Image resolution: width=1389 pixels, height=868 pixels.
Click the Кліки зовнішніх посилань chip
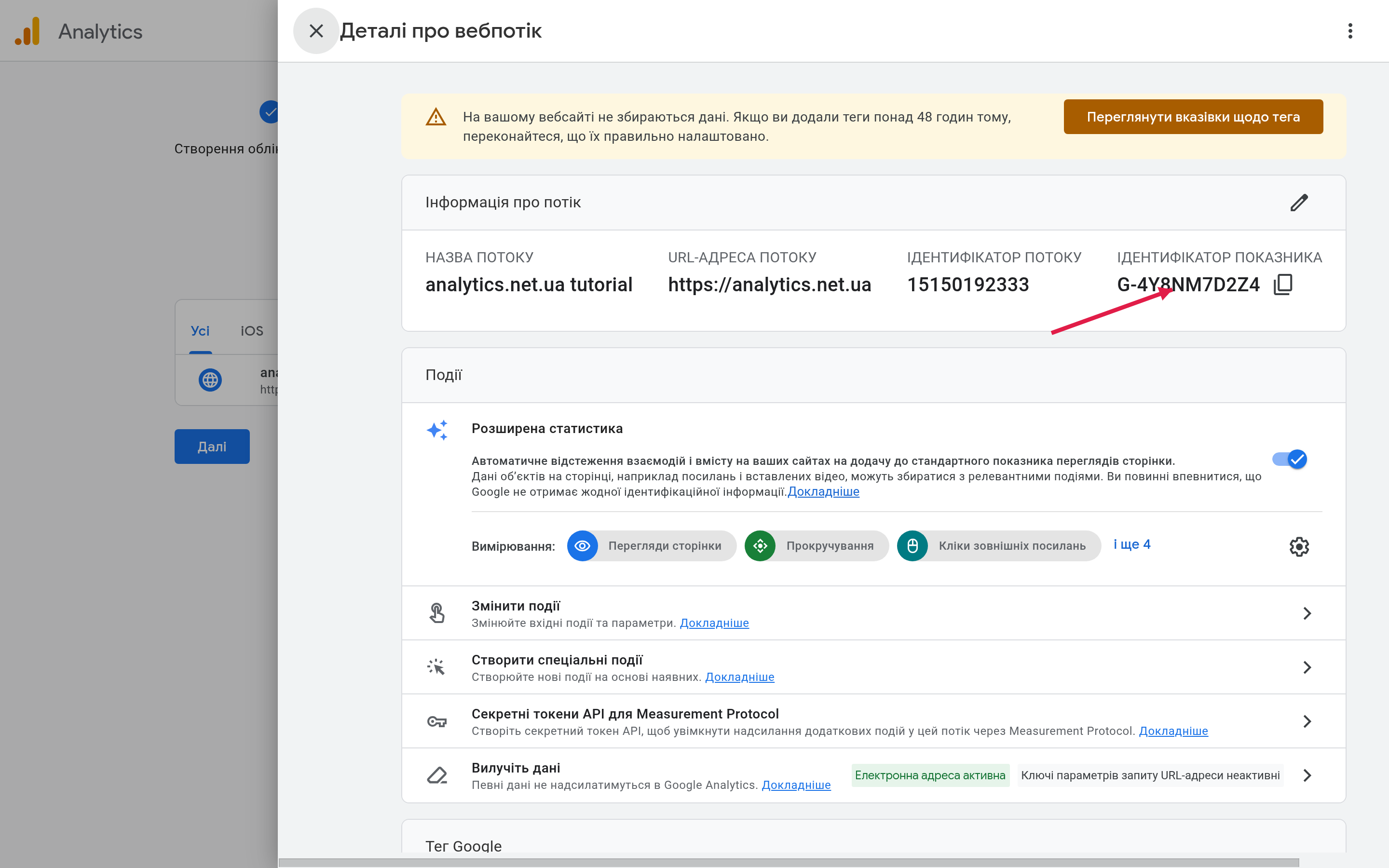click(999, 546)
